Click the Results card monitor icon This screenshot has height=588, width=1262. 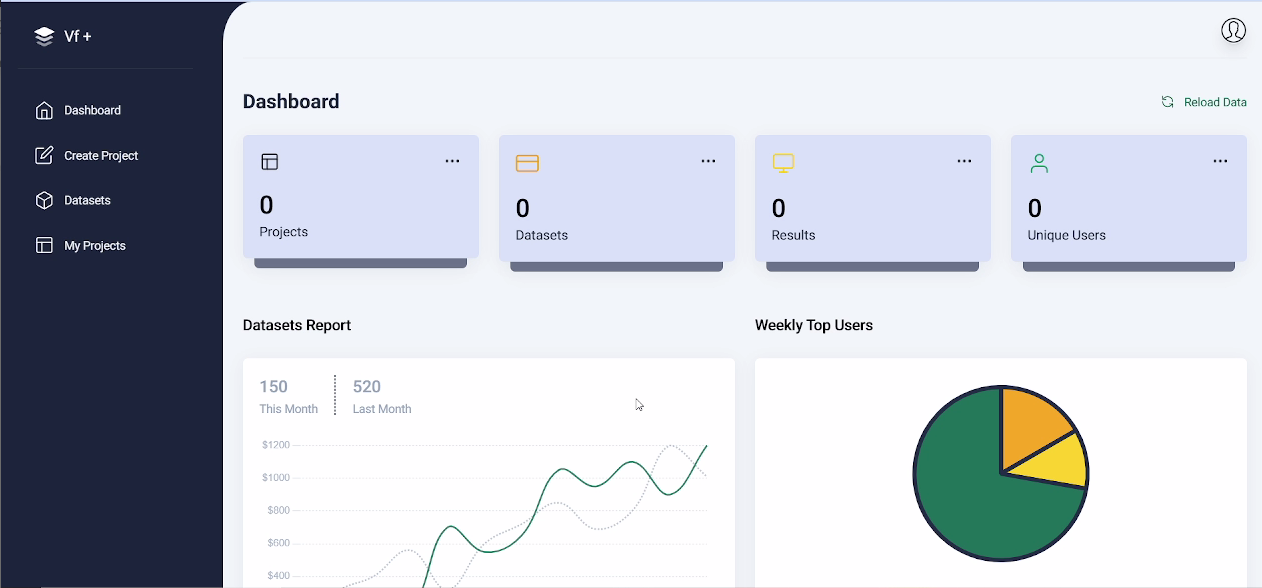(x=783, y=163)
